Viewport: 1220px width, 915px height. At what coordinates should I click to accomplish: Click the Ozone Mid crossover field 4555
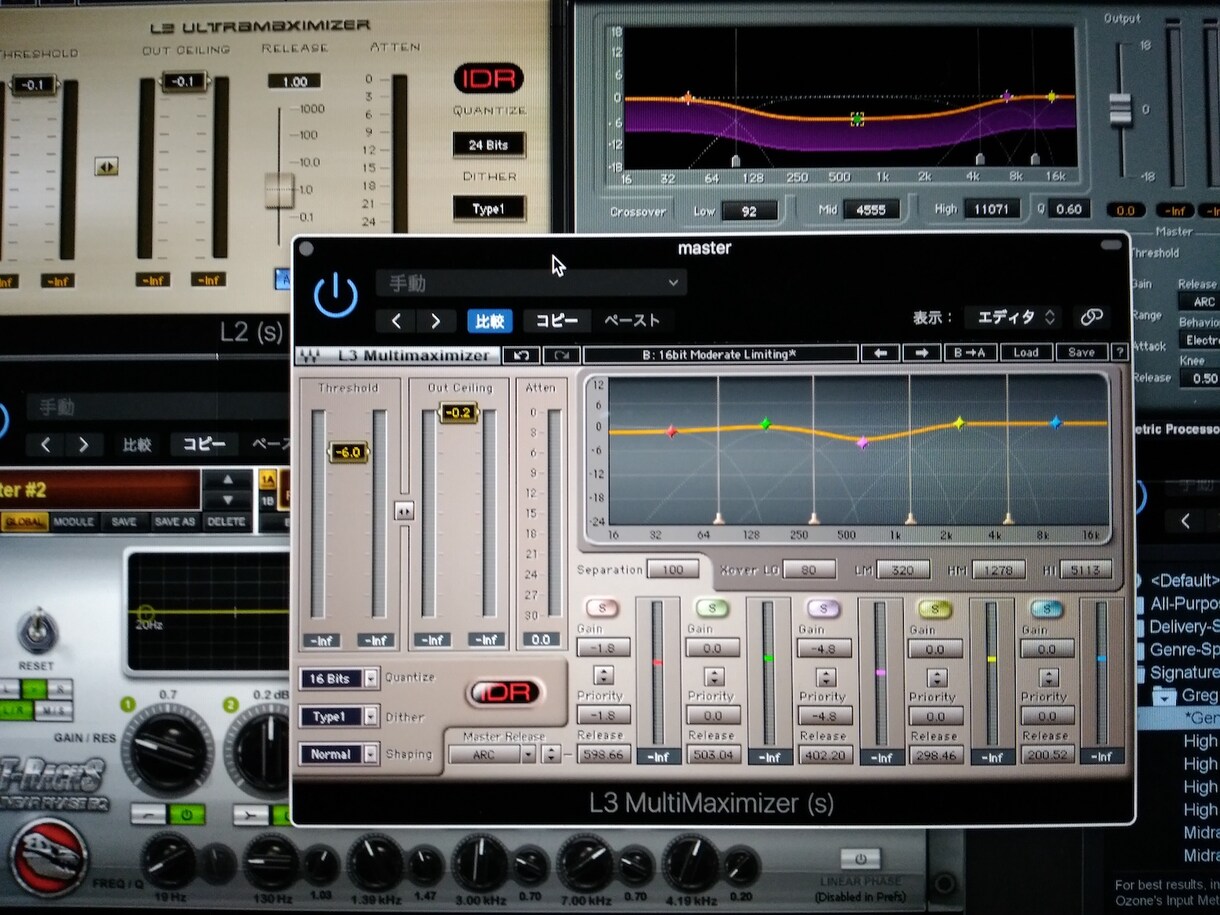(x=870, y=210)
